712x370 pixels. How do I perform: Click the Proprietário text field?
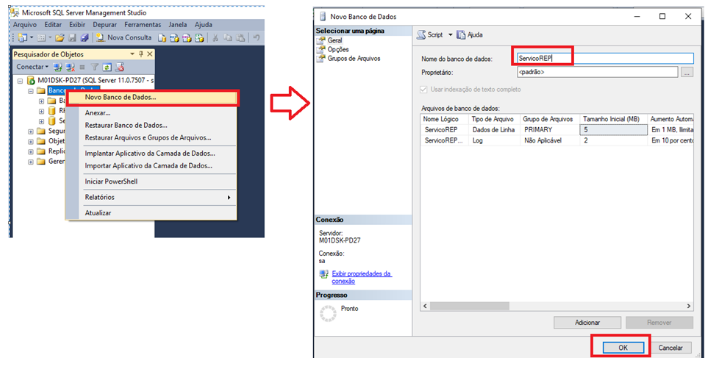coord(597,72)
